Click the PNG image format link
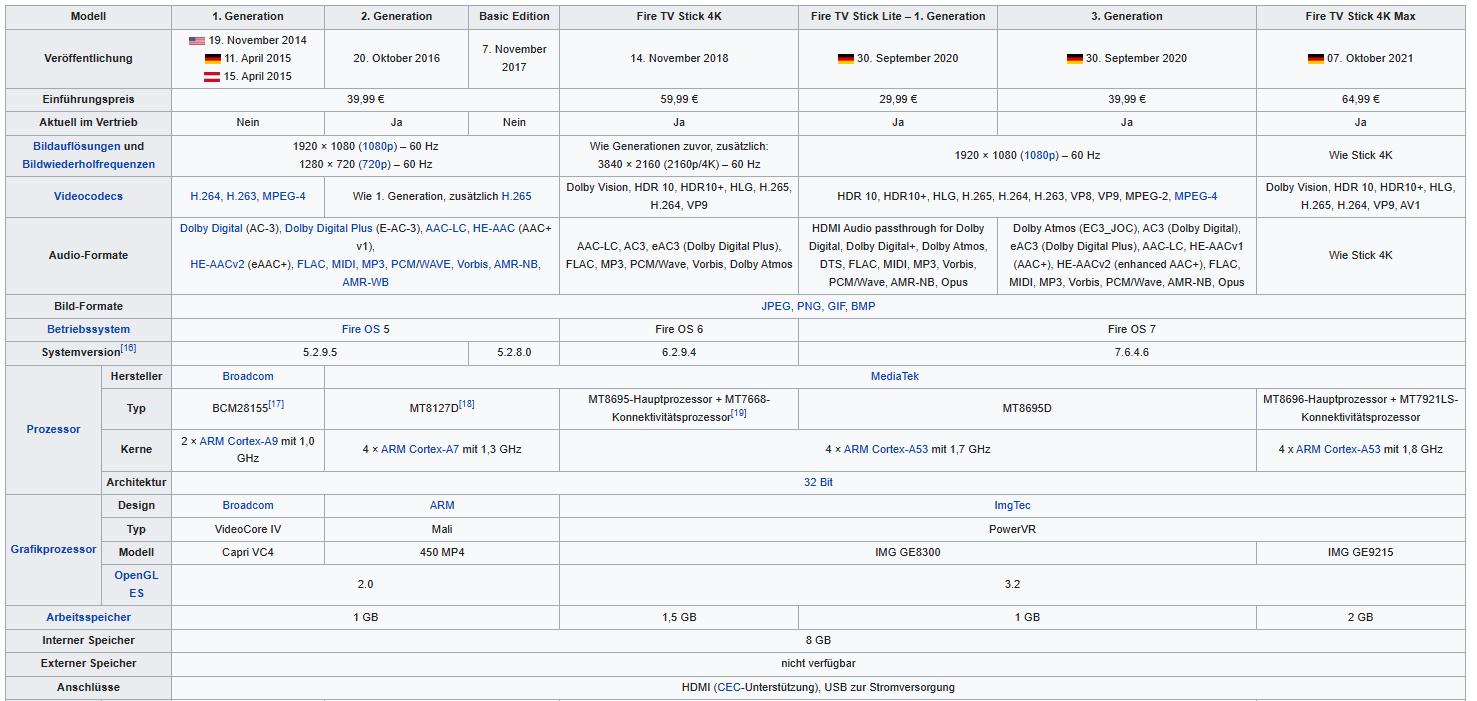Screen dimensions: 1477x701 (809, 306)
